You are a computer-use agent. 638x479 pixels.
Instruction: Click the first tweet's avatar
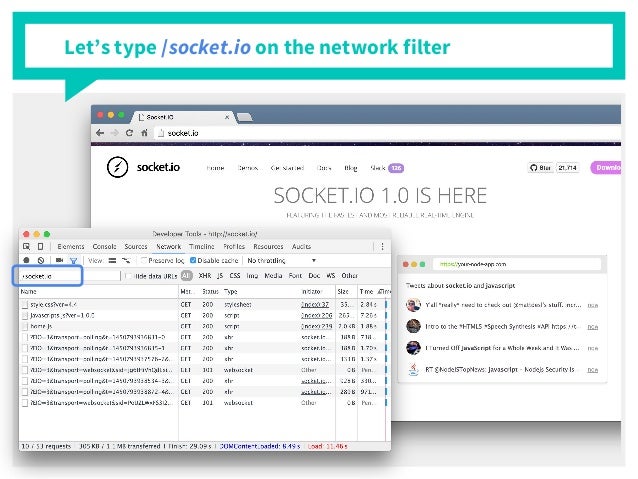click(x=413, y=304)
